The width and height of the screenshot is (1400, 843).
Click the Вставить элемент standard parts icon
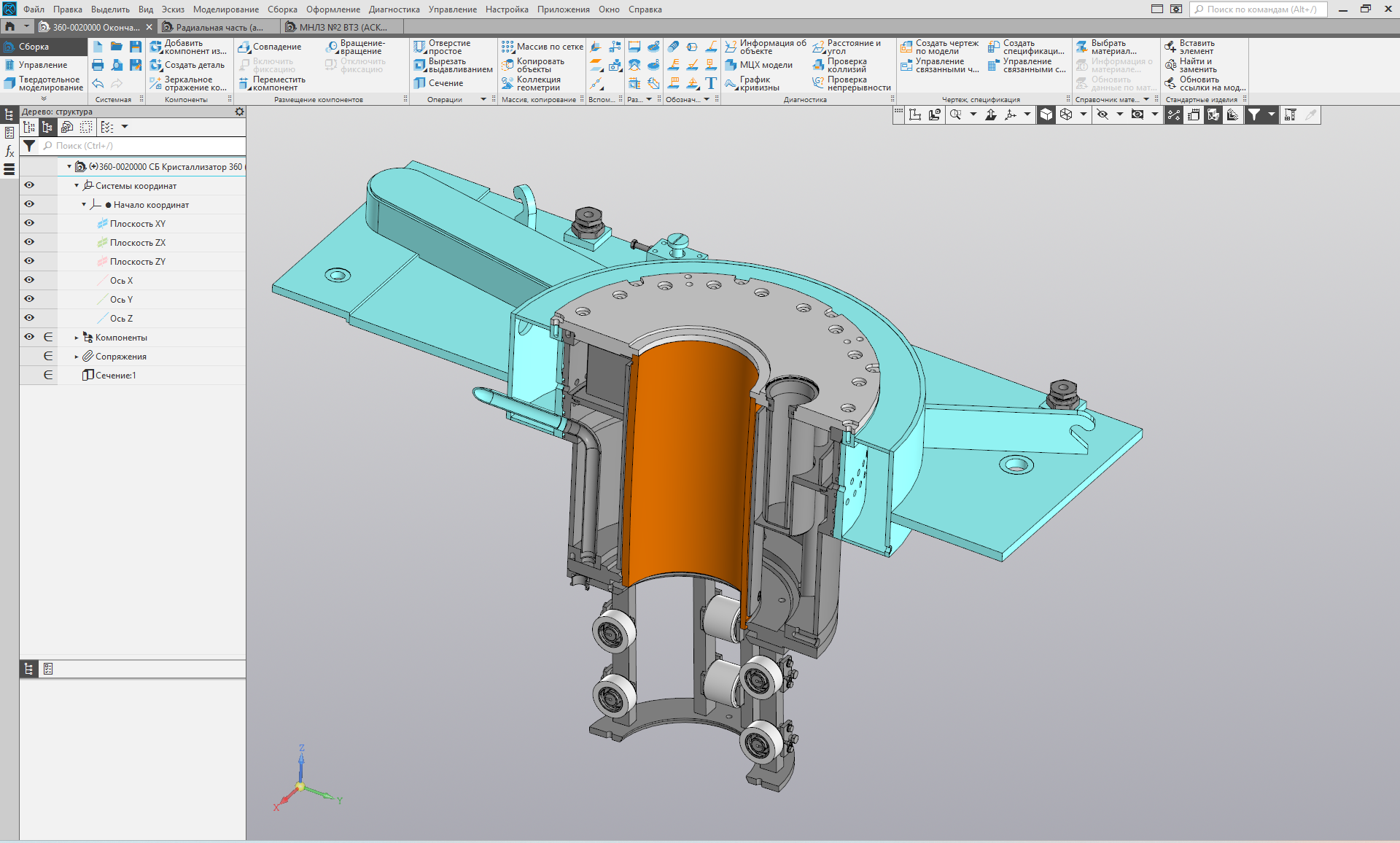(1170, 47)
